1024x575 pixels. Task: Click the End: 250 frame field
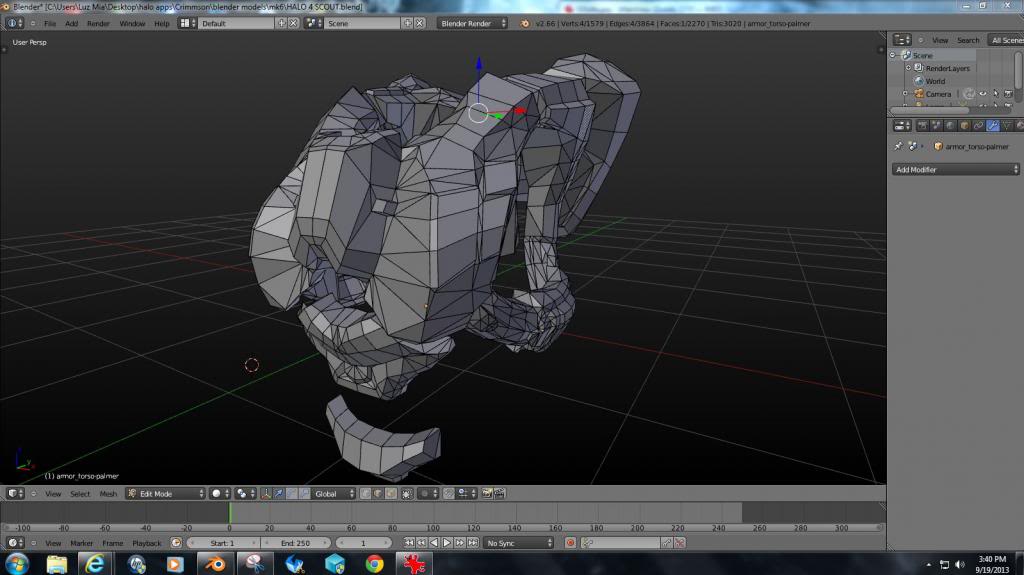(295, 543)
